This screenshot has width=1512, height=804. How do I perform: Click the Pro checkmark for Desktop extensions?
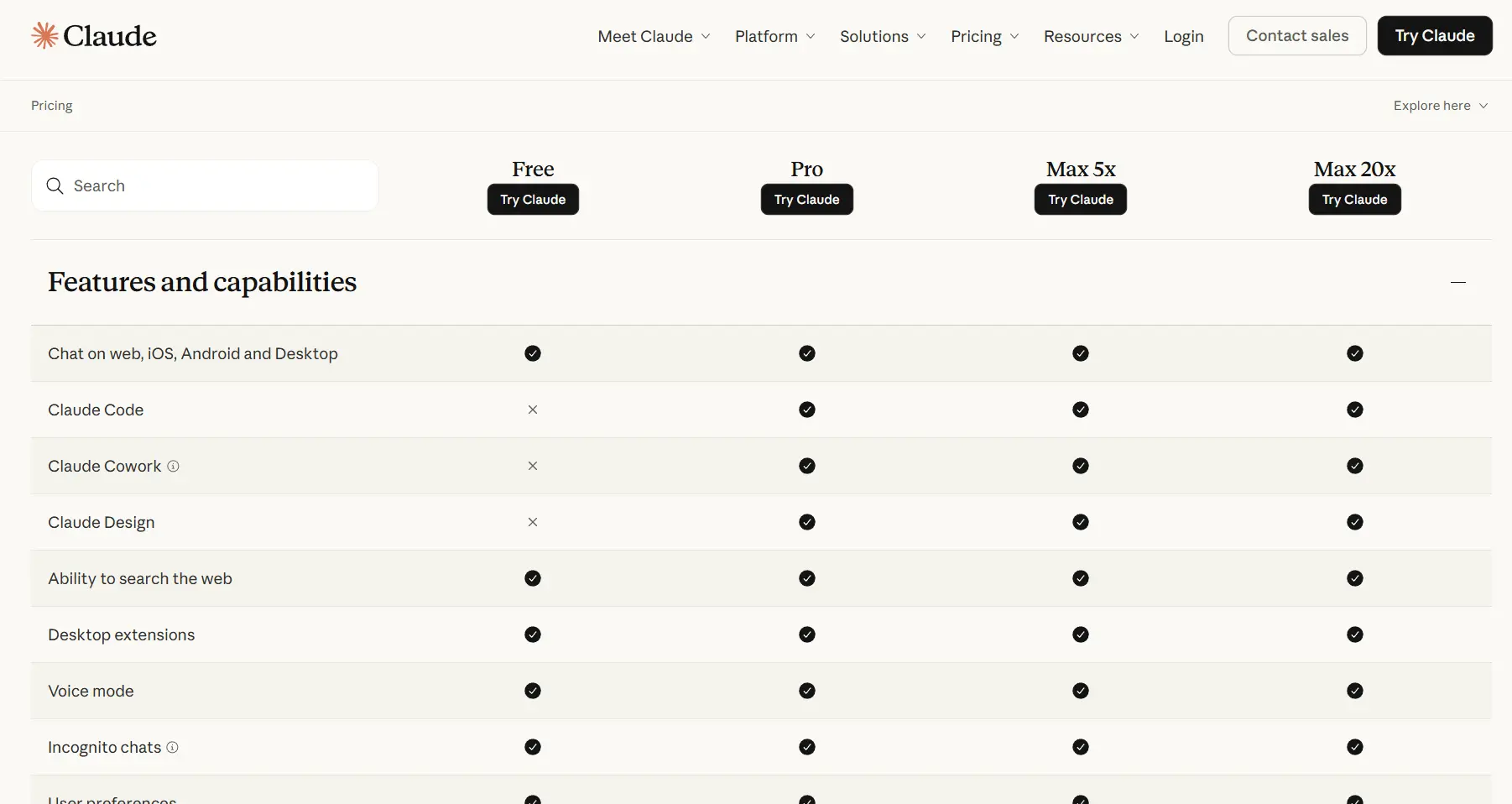807,634
